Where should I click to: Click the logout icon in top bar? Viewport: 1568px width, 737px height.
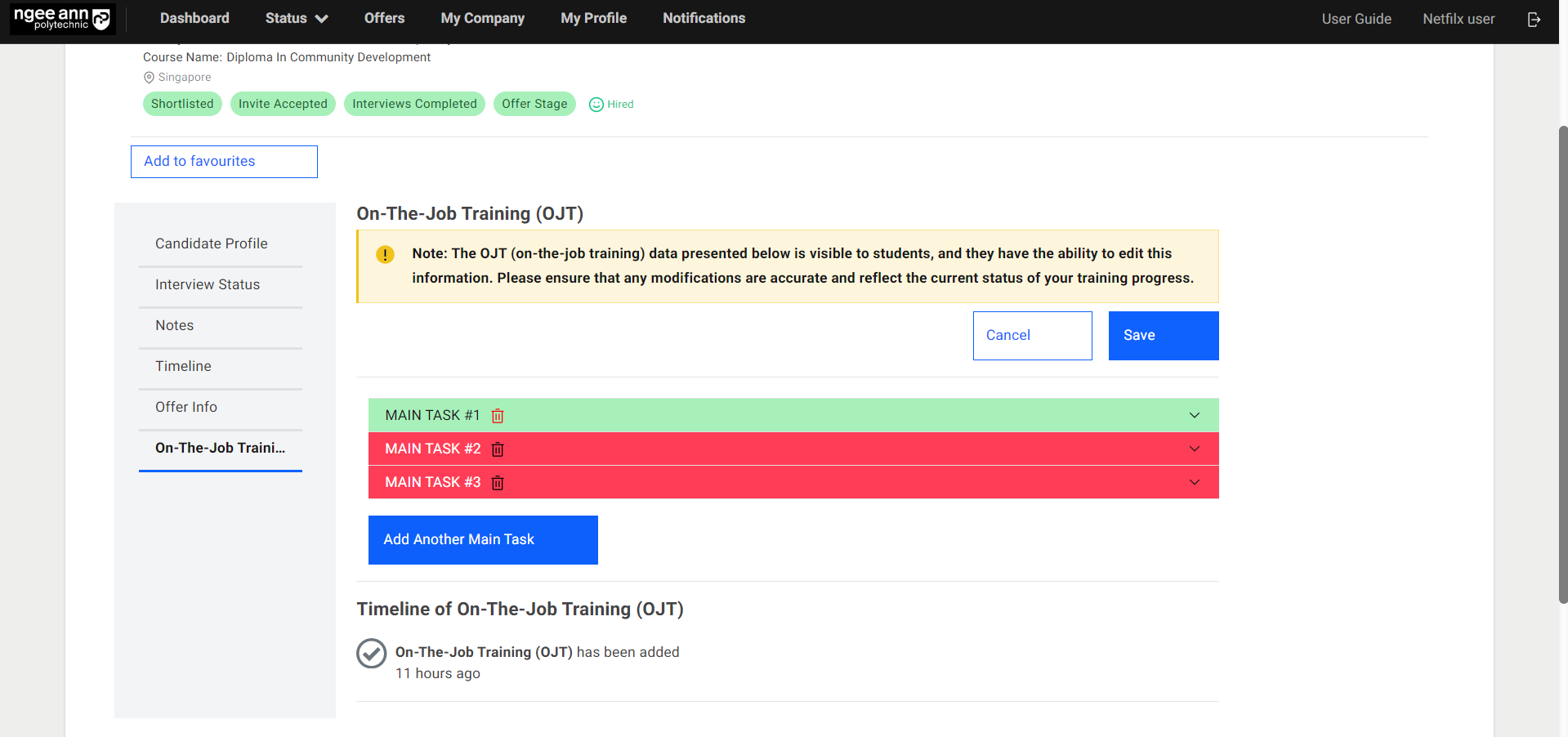click(x=1534, y=19)
